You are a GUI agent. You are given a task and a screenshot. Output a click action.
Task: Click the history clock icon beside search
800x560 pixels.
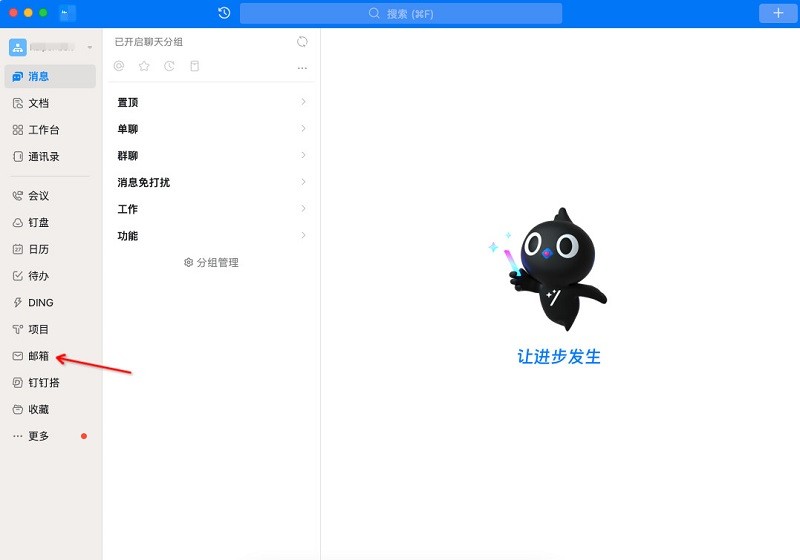224,13
